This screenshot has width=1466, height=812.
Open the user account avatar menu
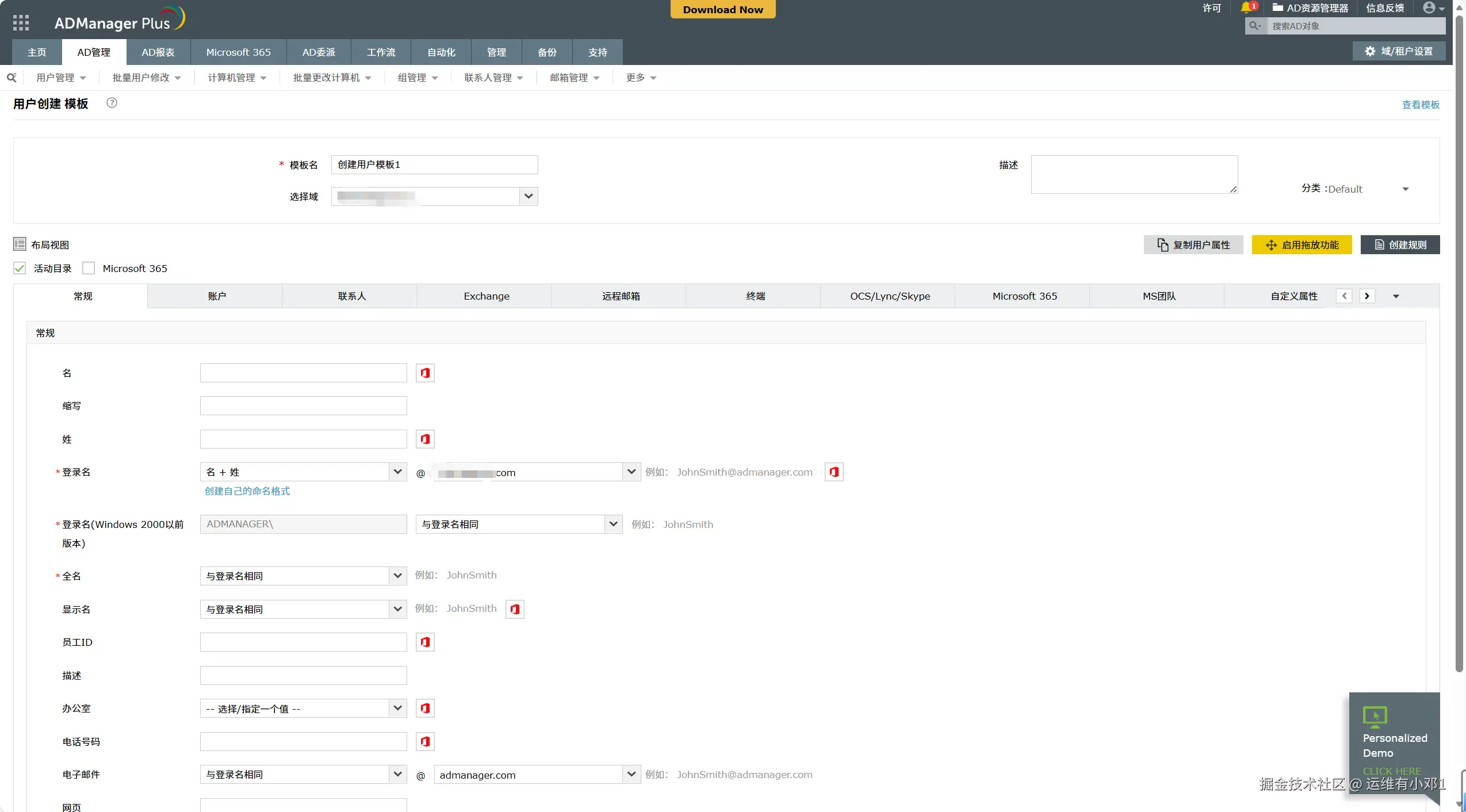[x=1432, y=7]
